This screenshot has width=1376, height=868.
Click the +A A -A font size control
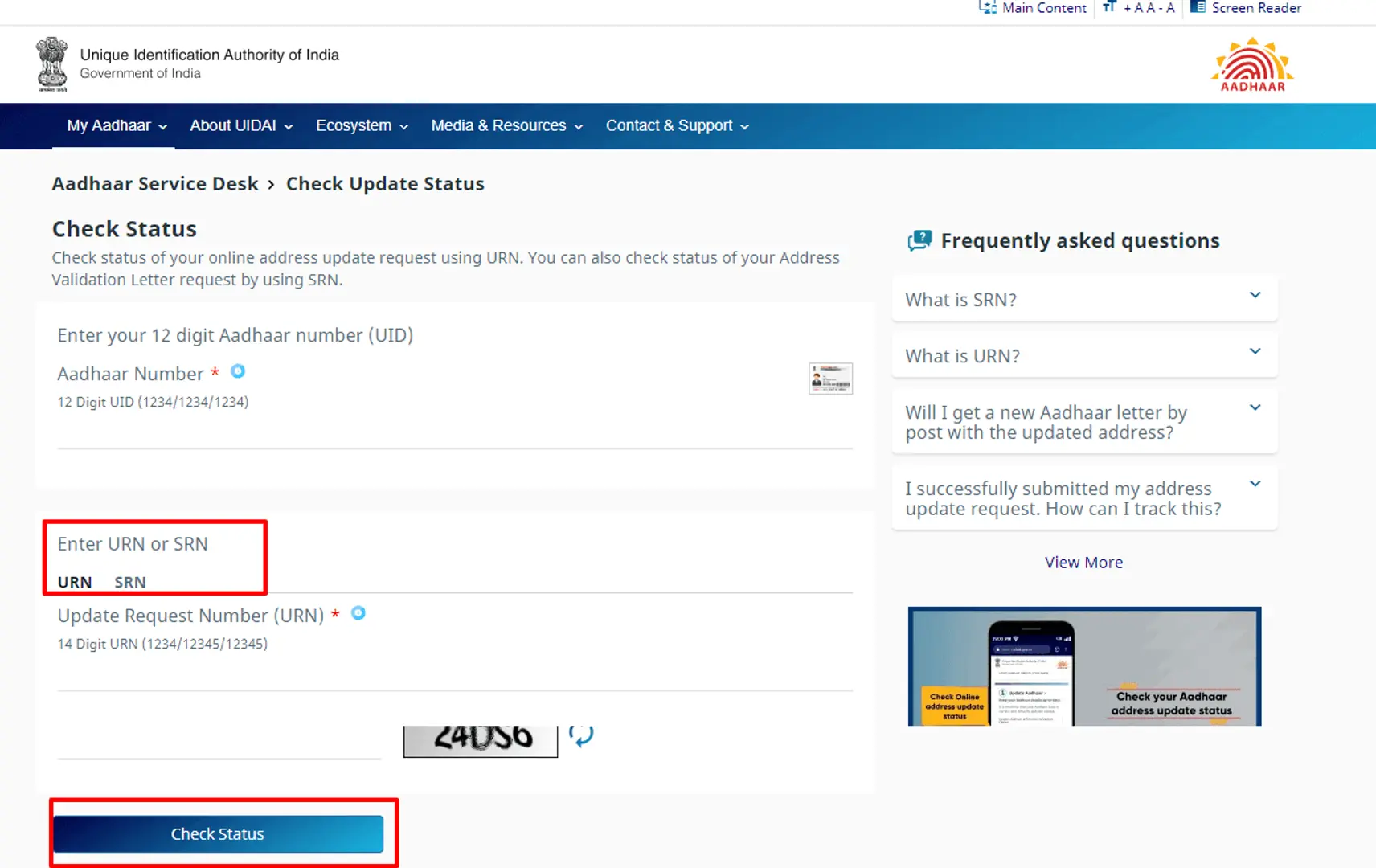[1149, 7]
